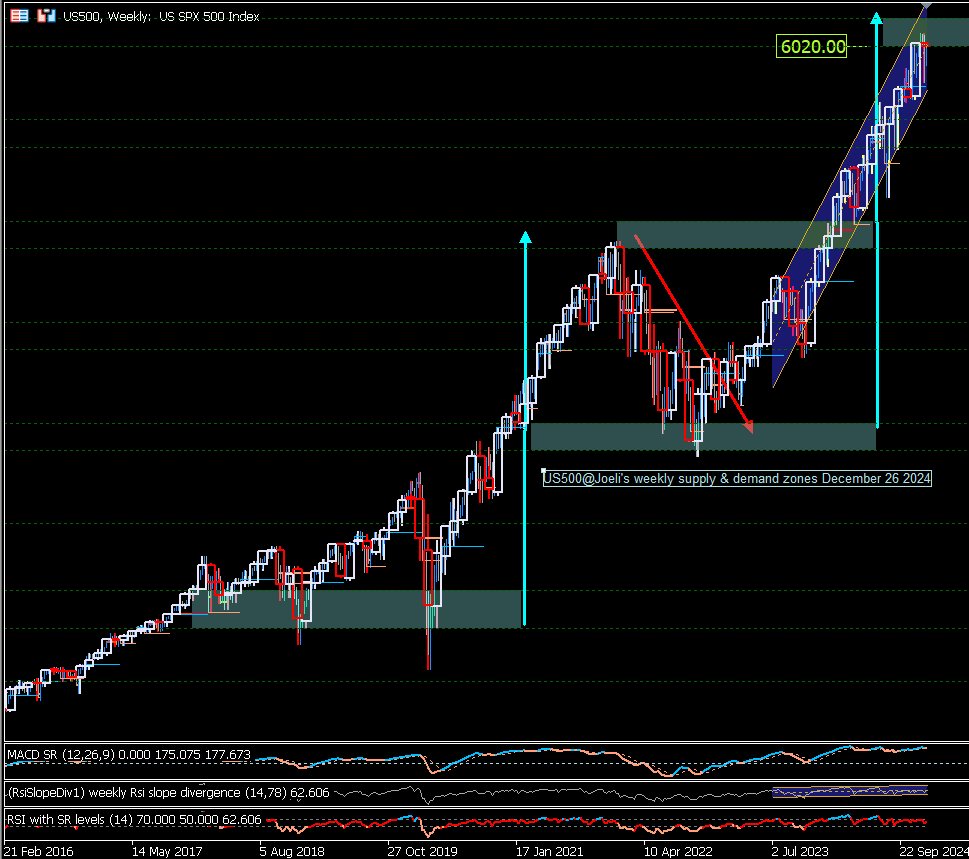Click the red arrowhead near the 2022 low
The height and width of the screenshot is (859, 969).
(748, 425)
